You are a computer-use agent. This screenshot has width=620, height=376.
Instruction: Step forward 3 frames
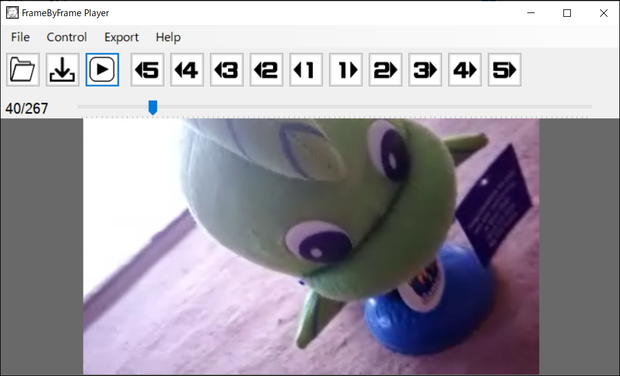(x=425, y=70)
